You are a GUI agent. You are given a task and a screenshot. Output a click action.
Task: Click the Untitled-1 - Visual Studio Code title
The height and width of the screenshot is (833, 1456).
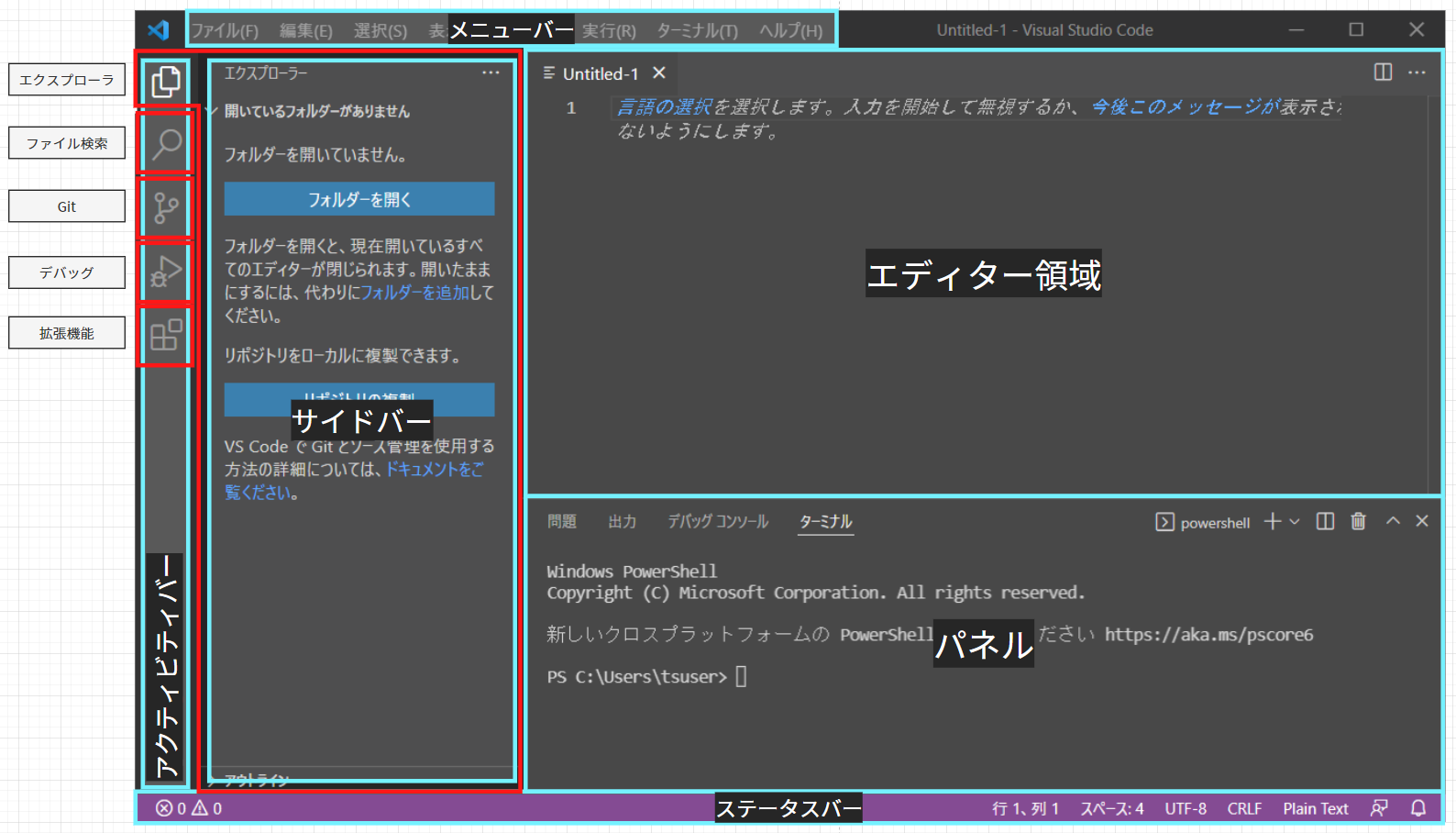coord(1044,30)
